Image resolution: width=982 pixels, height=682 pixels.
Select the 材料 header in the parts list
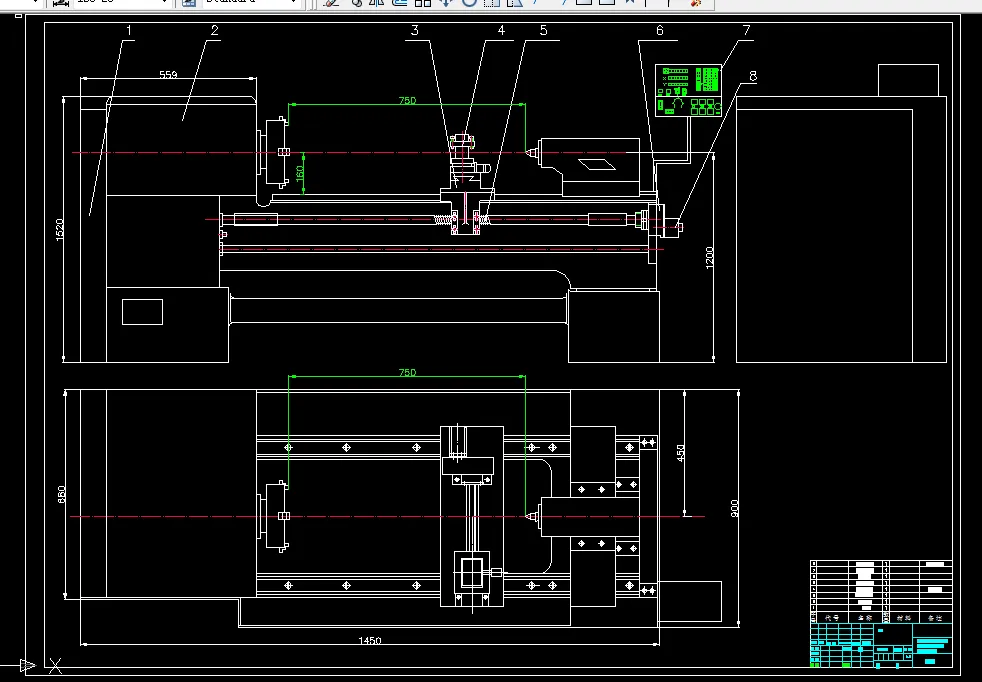[x=904, y=617]
